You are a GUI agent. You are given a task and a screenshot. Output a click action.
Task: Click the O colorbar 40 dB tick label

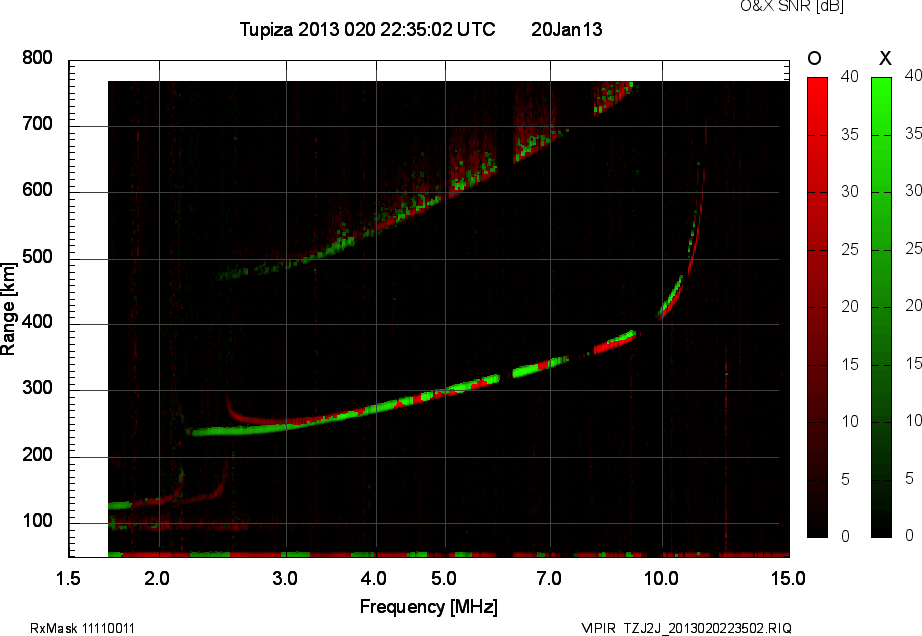point(849,76)
